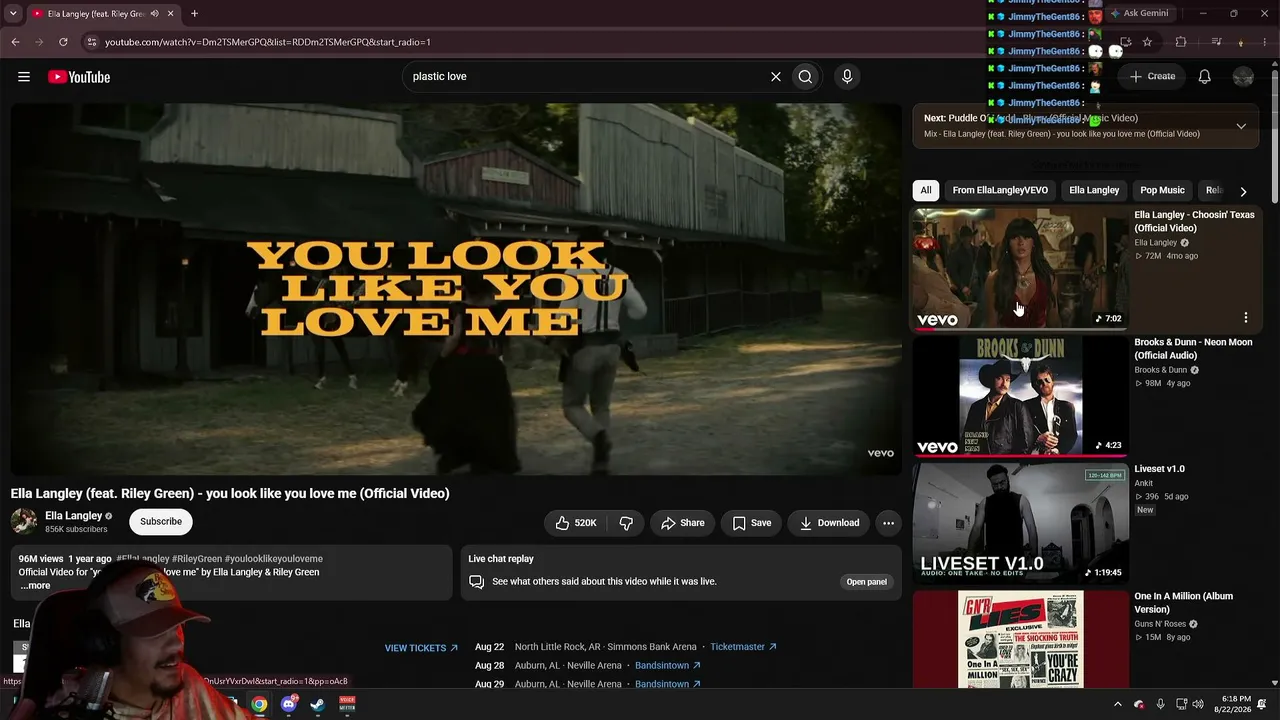1280x720 pixels.
Task: Play the Brooks & Dunn Neon Moon thumbnail
Action: tap(1020, 395)
